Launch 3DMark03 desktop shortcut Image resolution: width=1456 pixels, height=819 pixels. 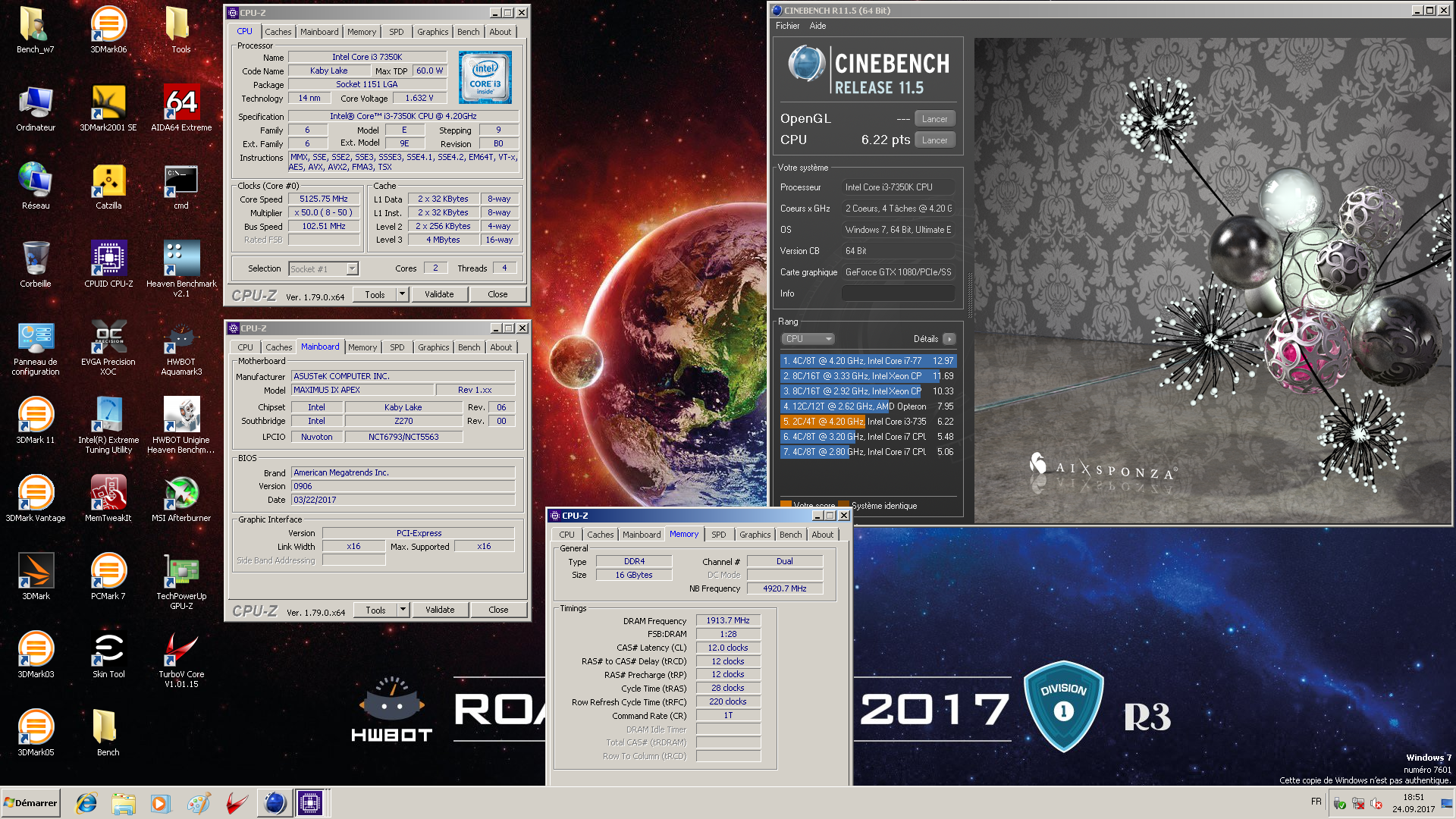(x=35, y=655)
